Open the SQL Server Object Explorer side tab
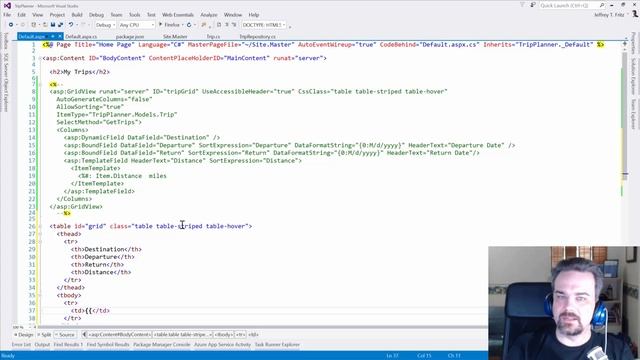This screenshot has height=360, width=640. [6, 82]
